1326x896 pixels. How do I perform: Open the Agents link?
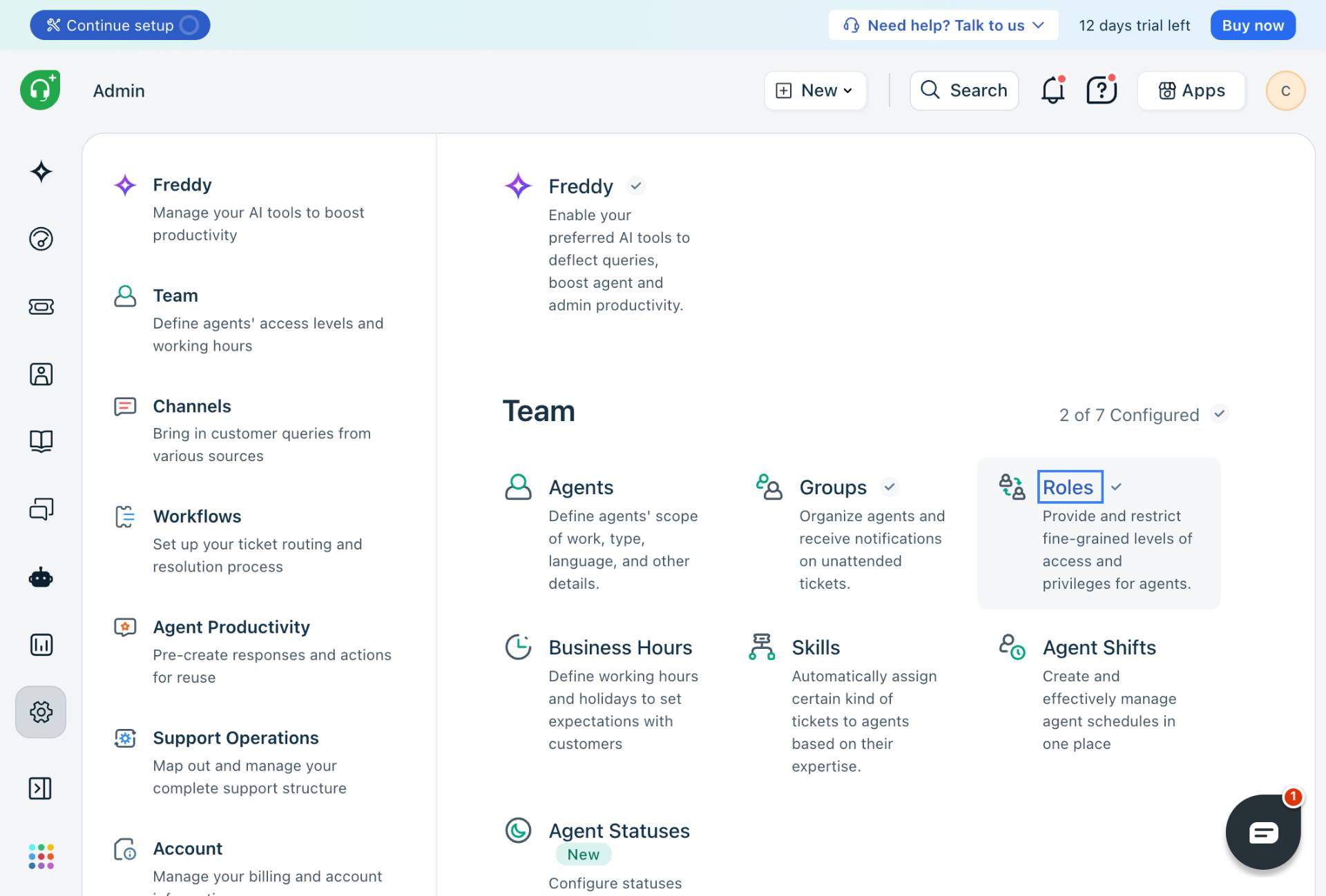point(581,487)
